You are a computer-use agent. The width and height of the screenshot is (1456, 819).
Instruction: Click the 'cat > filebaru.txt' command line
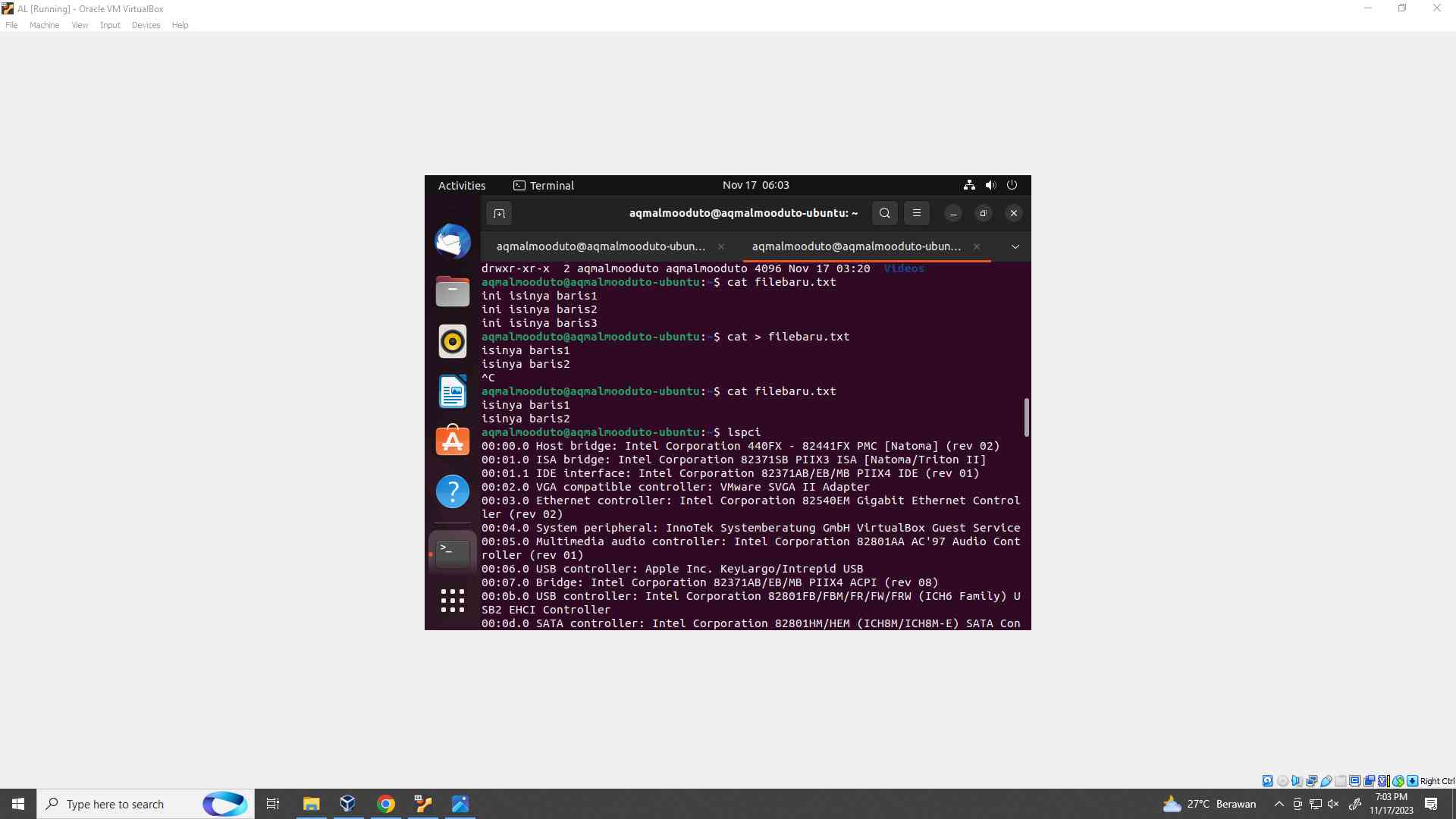tap(788, 337)
